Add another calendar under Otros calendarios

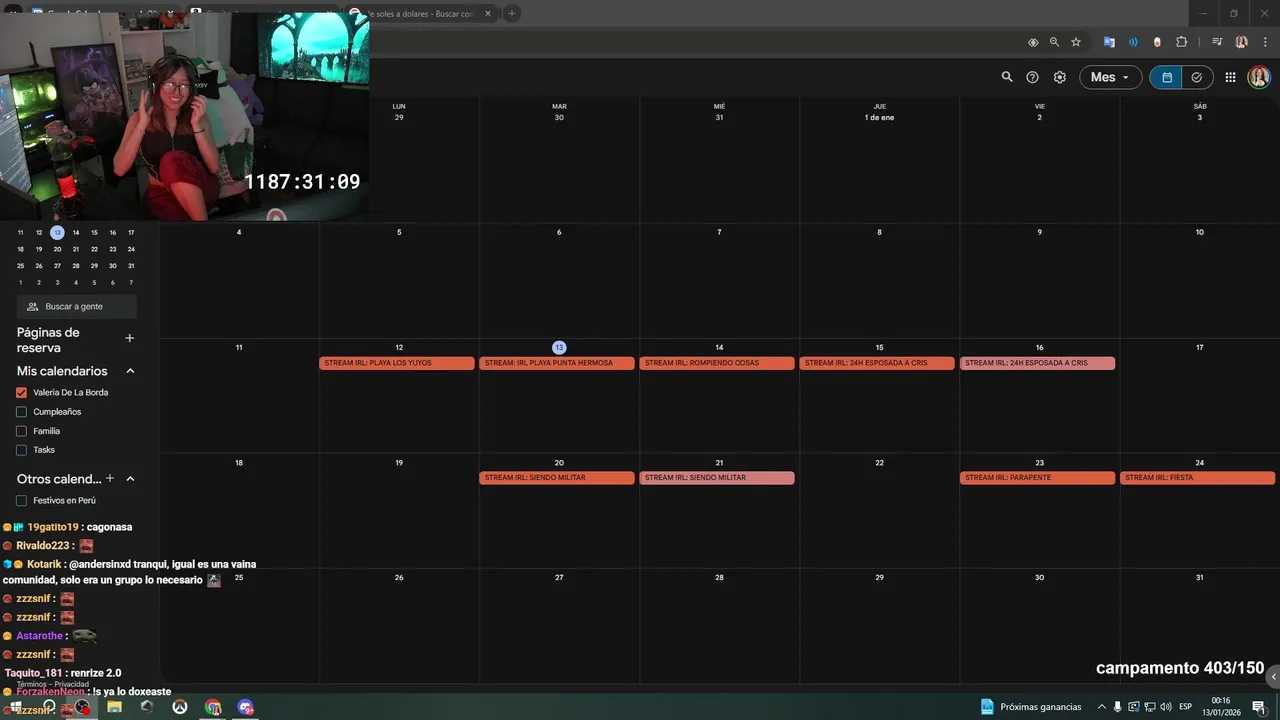110,479
